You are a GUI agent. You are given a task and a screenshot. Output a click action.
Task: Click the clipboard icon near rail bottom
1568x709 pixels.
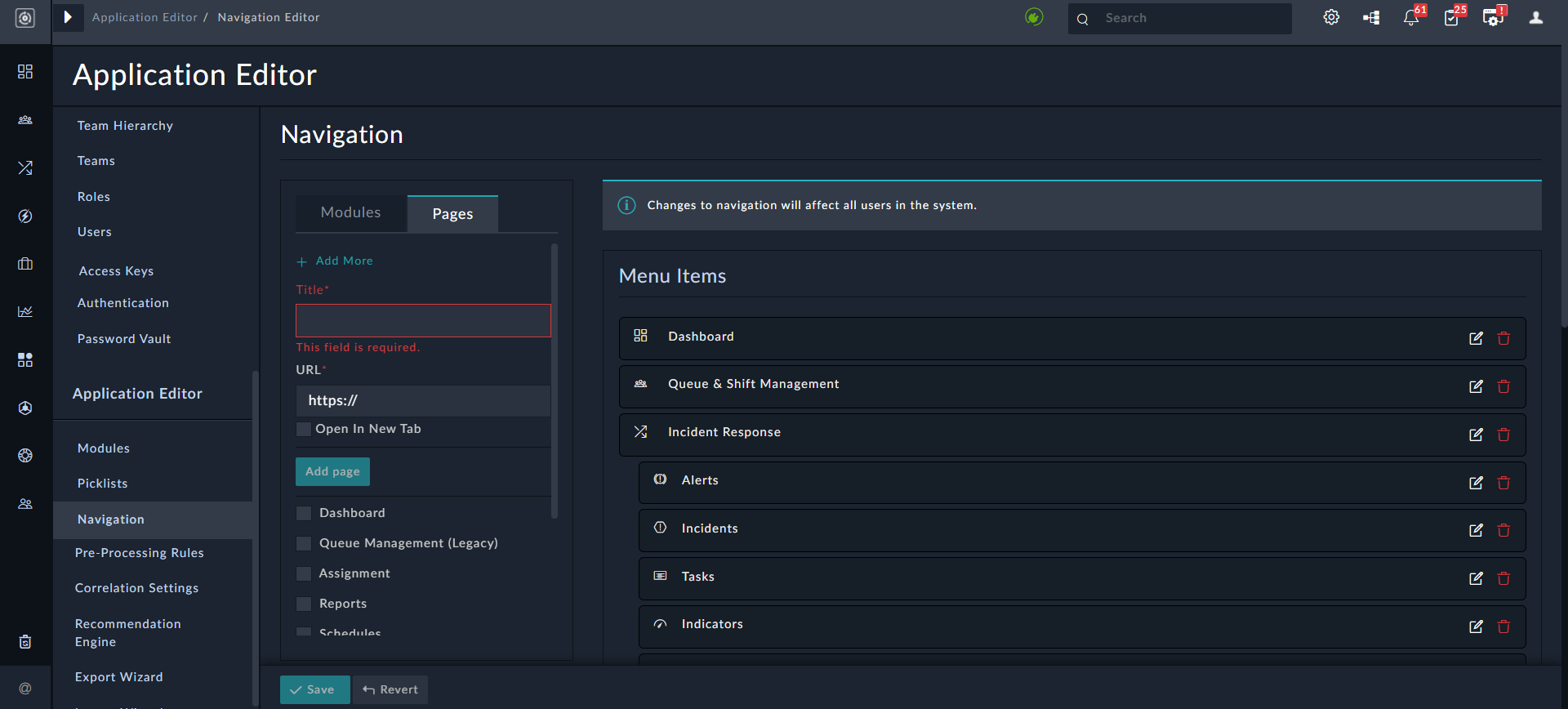25,642
